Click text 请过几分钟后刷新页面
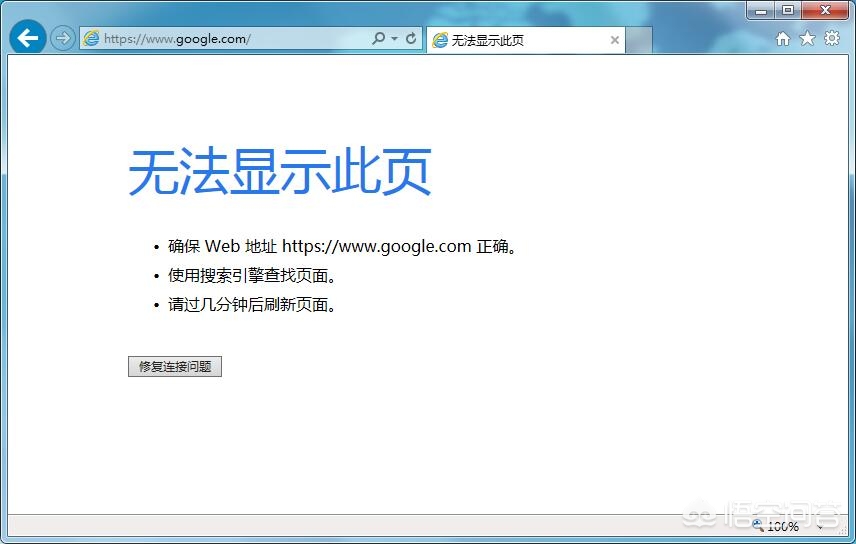Screen dimensions: 856x544 [251, 304]
